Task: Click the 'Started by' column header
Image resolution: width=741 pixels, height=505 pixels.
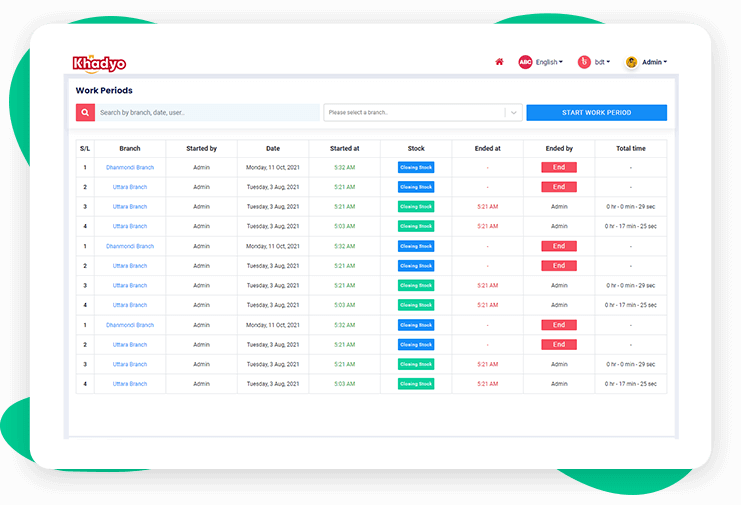Action: (x=201, y=148)
